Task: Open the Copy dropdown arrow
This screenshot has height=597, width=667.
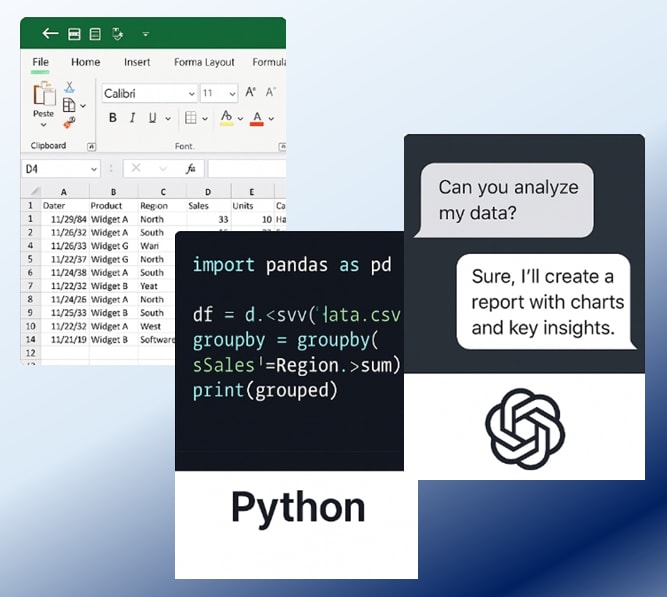Action: coord(83,106)
